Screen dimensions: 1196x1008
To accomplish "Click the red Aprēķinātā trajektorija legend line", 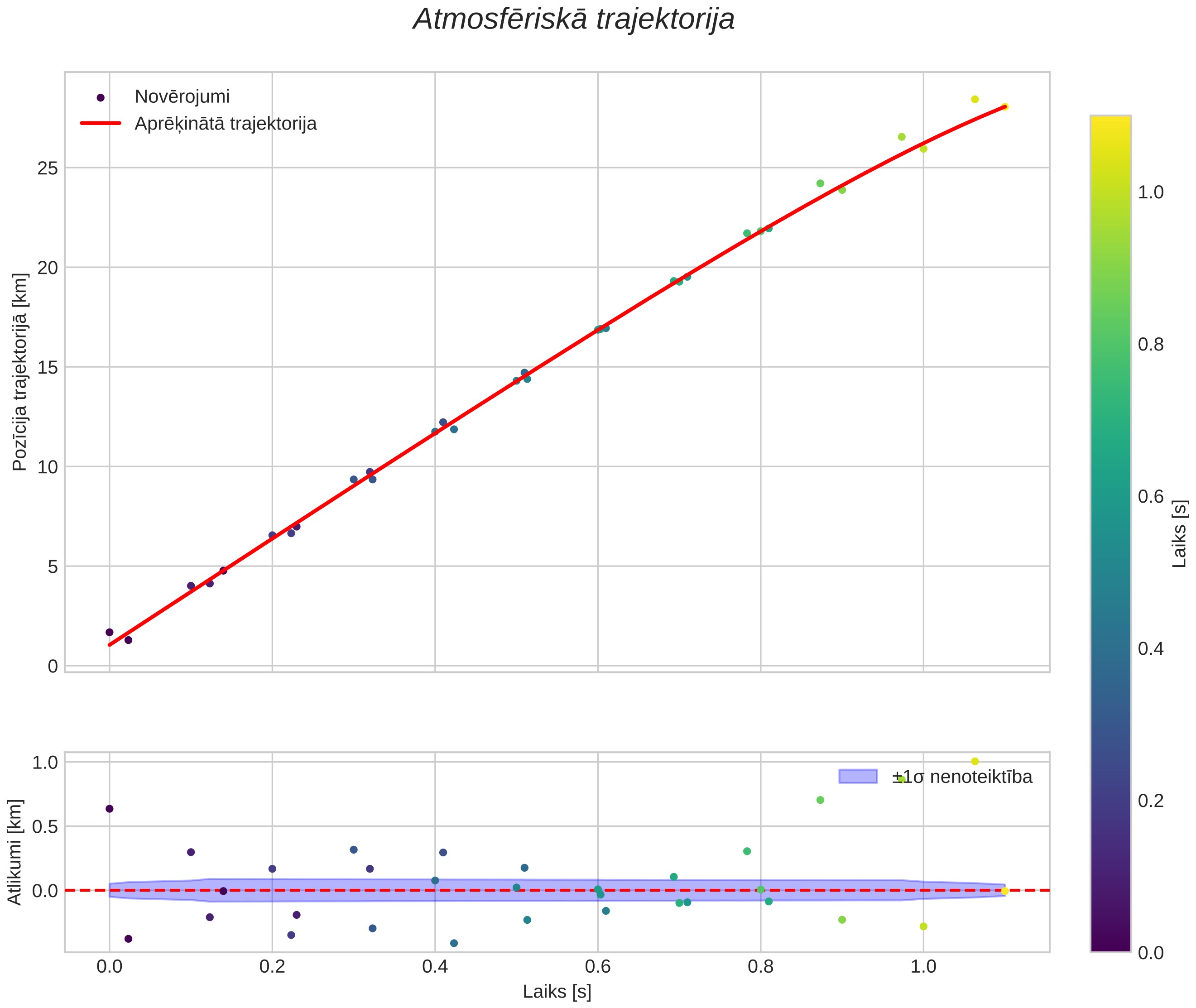I will coord(101,123).
